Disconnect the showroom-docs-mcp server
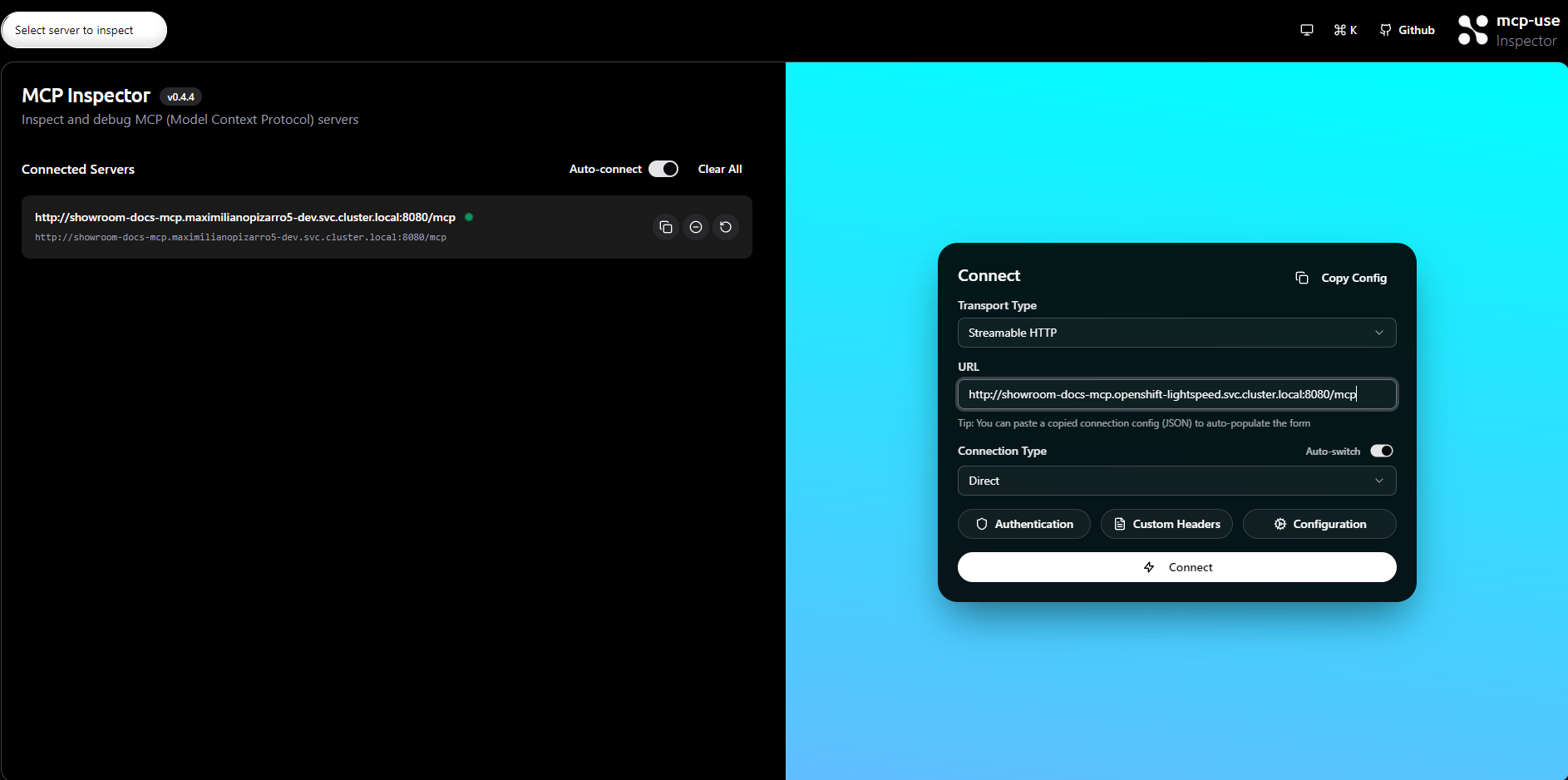Image resolution: width=1568 pixels, height=780 pixels. coord(696,226)
